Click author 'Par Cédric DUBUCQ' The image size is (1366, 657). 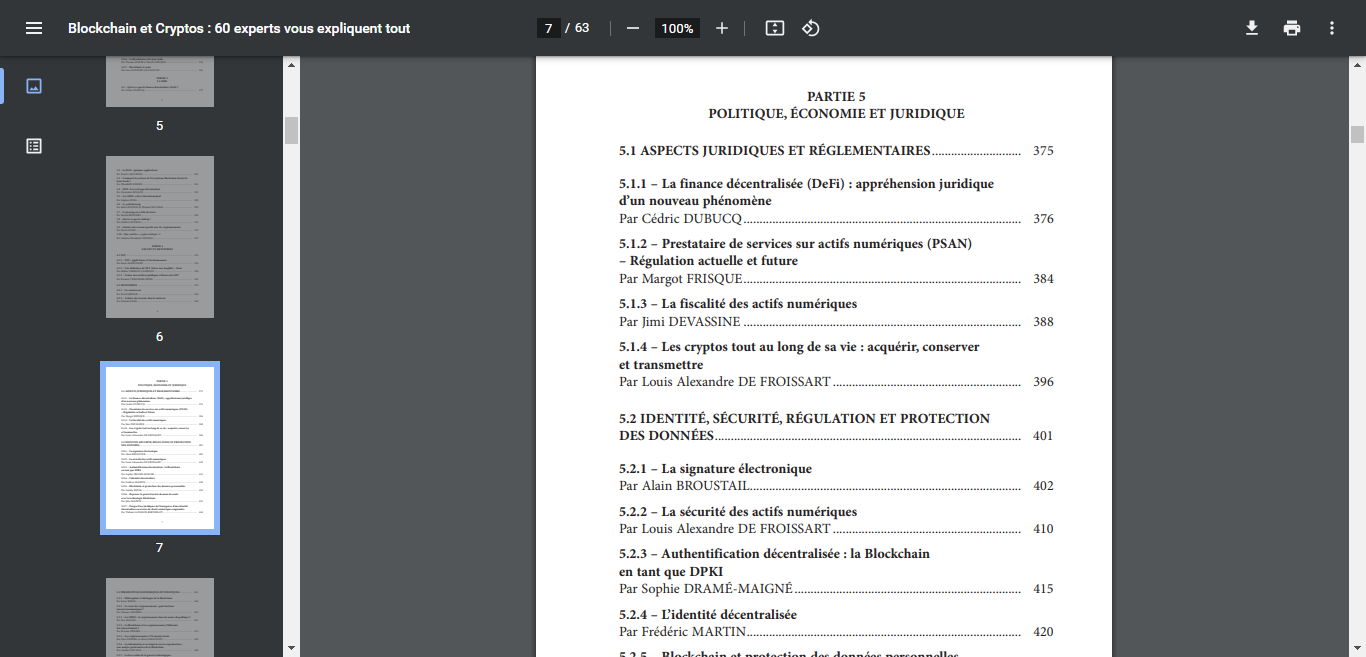pos(681,219)
